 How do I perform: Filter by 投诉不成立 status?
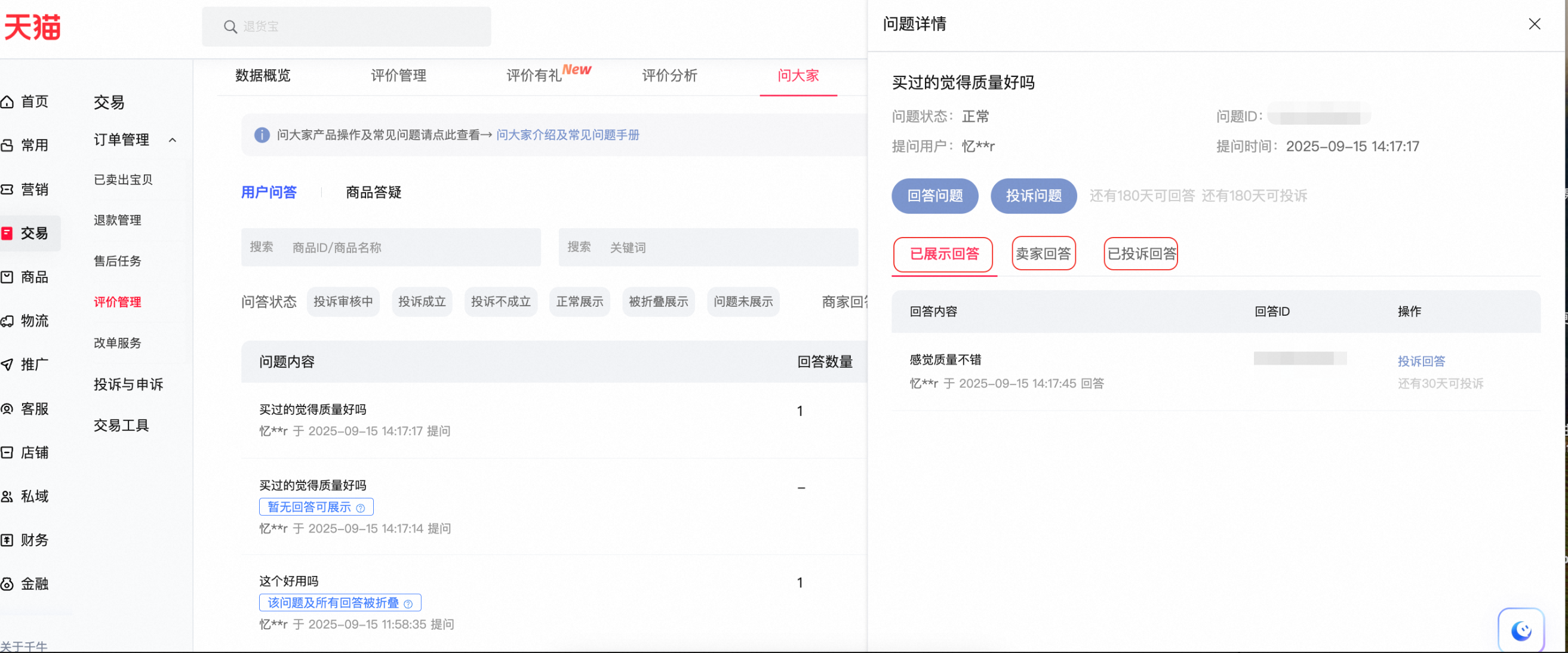501,302
